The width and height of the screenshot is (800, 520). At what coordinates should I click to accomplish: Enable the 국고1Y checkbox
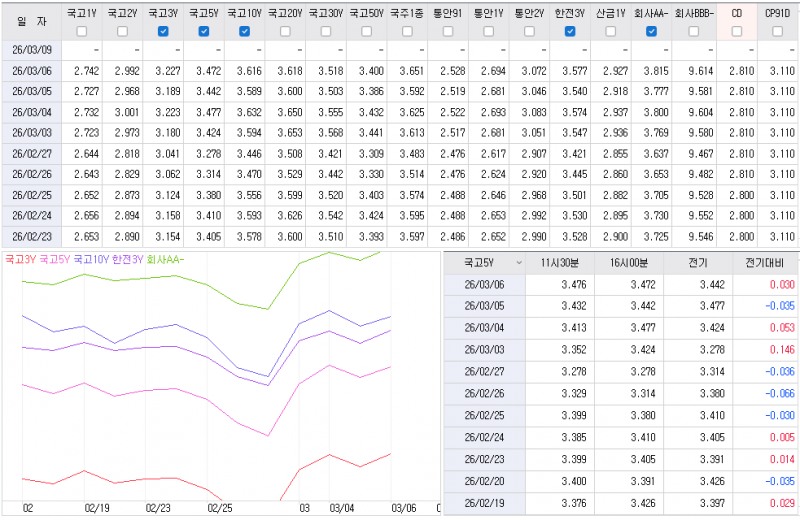click(x=81, y=31)
